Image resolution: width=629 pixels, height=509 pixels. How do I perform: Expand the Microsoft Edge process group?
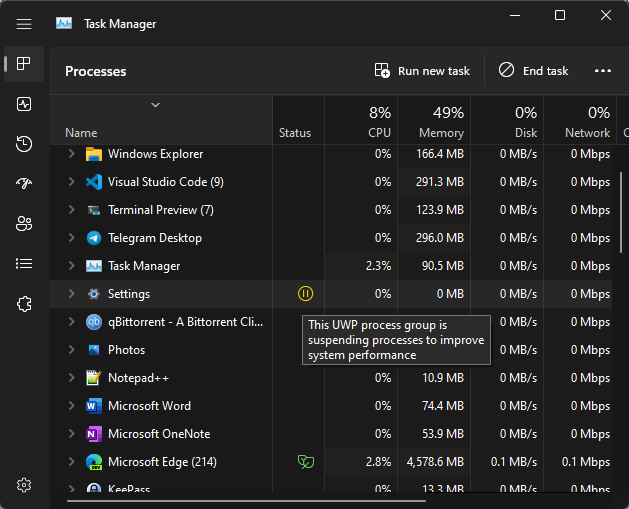pyautogui.click(x=71, y=462)
